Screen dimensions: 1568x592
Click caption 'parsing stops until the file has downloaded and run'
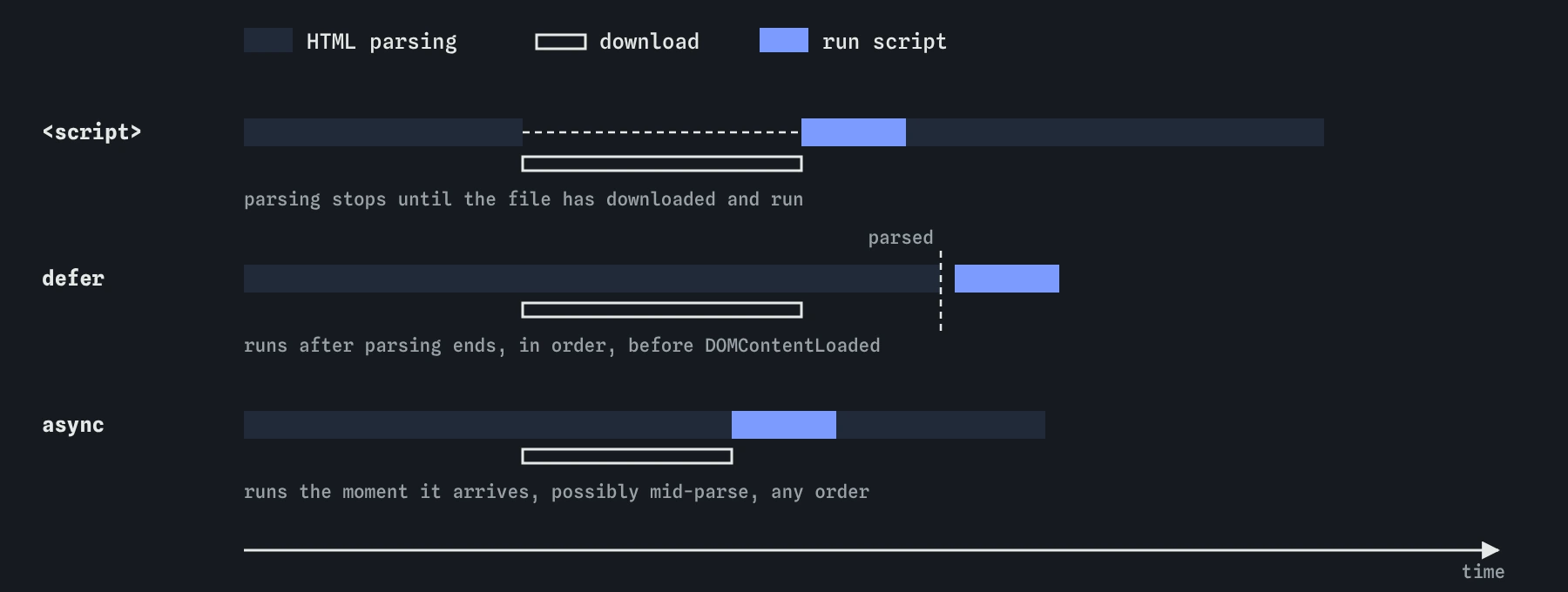tap(524, 199)
